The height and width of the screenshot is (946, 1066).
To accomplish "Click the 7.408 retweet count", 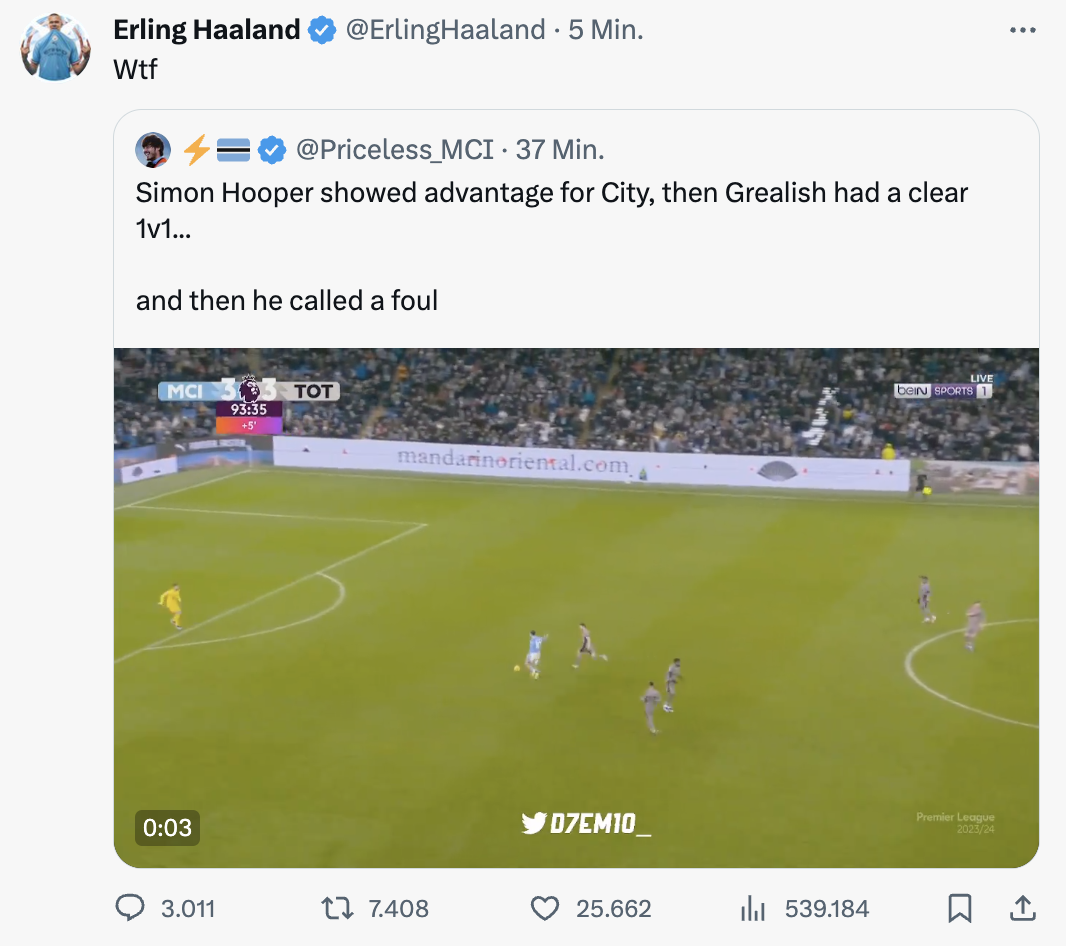I will [x=398, y=908].
